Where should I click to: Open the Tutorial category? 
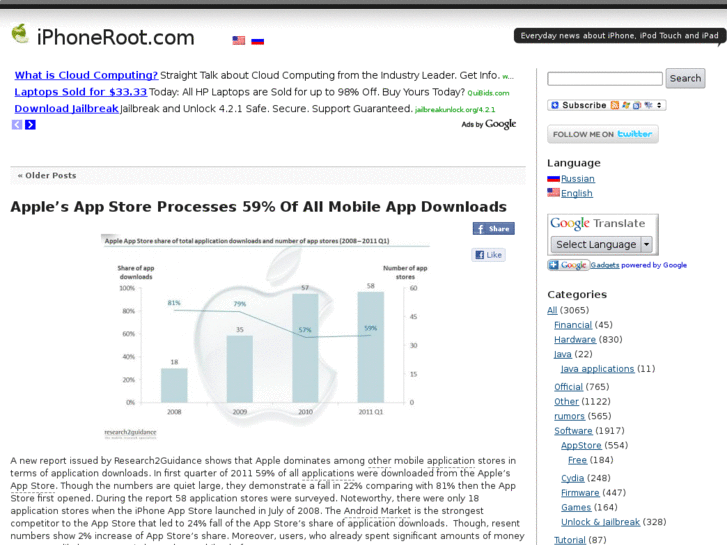(x=570, y=540)
